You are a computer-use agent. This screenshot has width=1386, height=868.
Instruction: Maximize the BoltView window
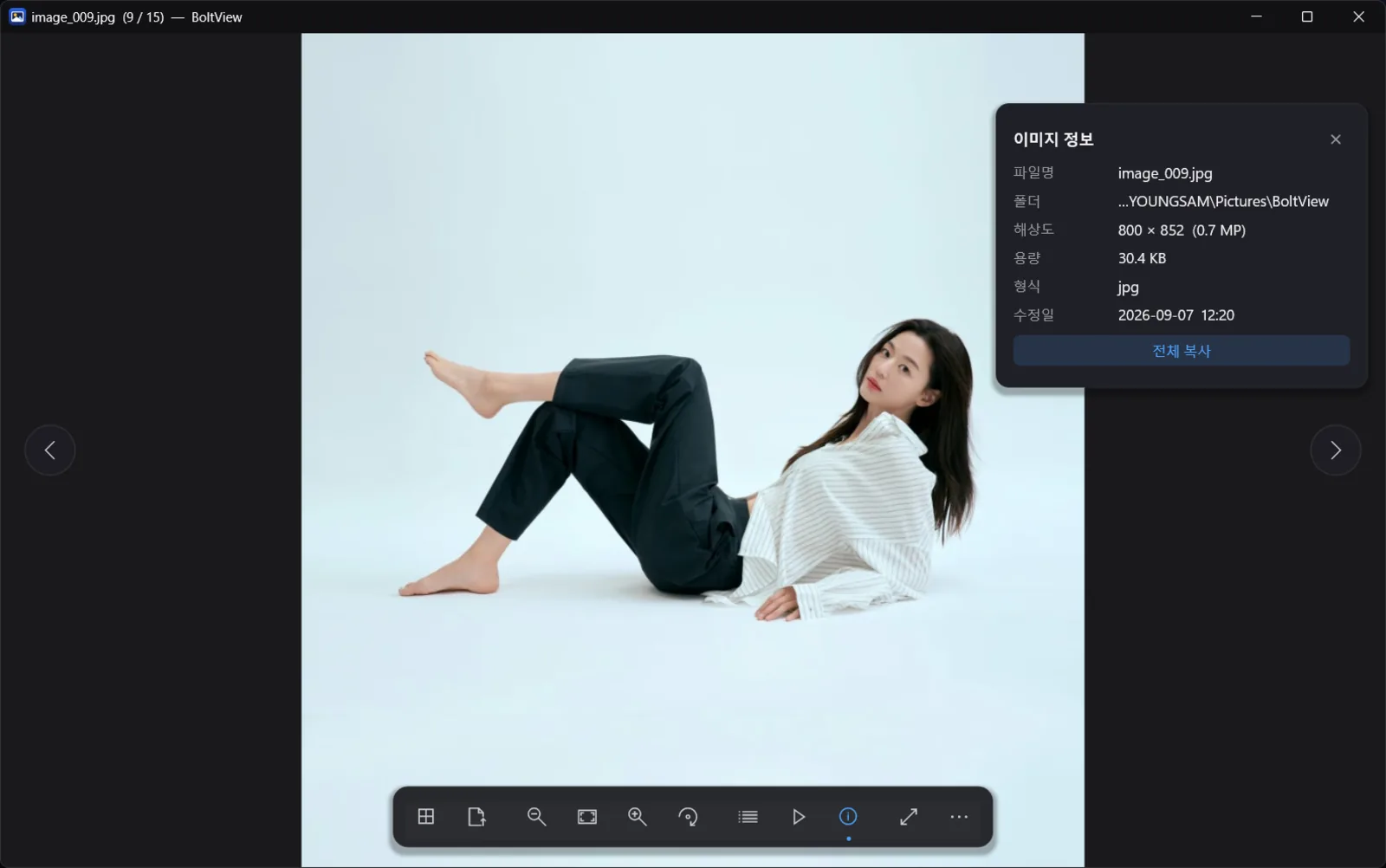[x=1307, y=16]
